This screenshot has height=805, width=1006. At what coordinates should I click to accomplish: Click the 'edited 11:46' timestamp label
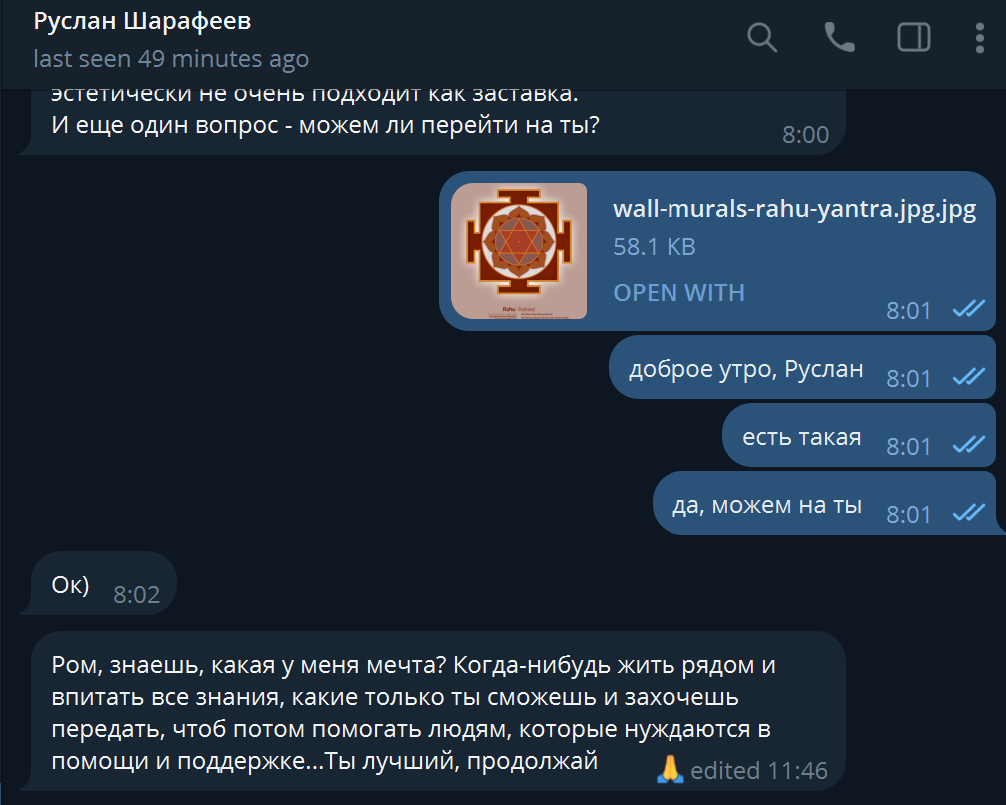(x=758, y=770)
